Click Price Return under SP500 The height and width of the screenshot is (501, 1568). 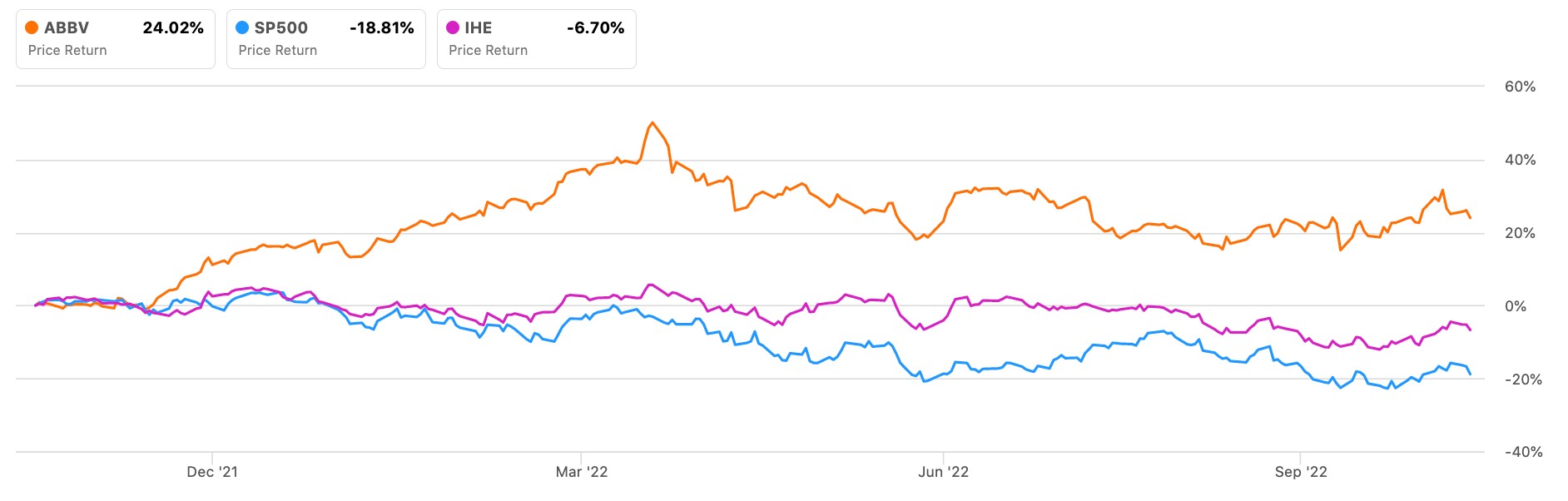(x=278, y=50)
